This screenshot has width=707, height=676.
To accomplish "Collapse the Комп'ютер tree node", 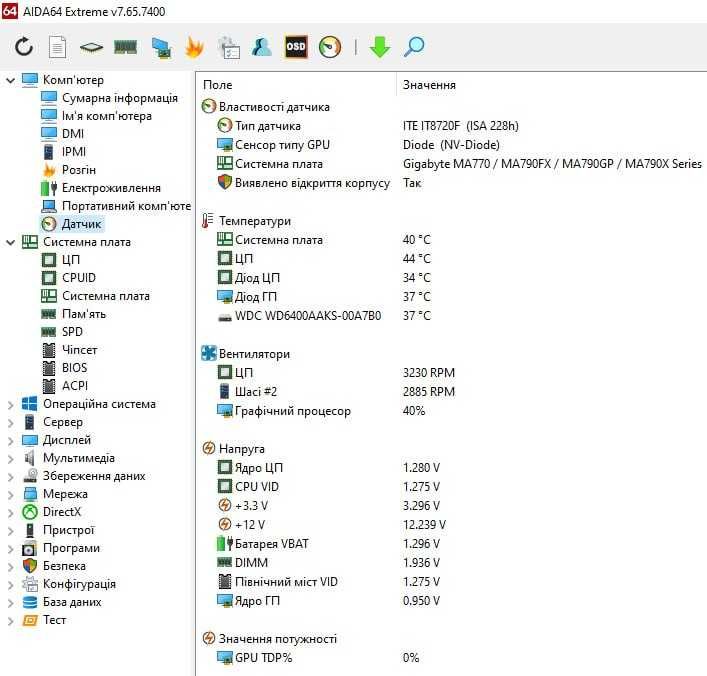I will (10, 81).
